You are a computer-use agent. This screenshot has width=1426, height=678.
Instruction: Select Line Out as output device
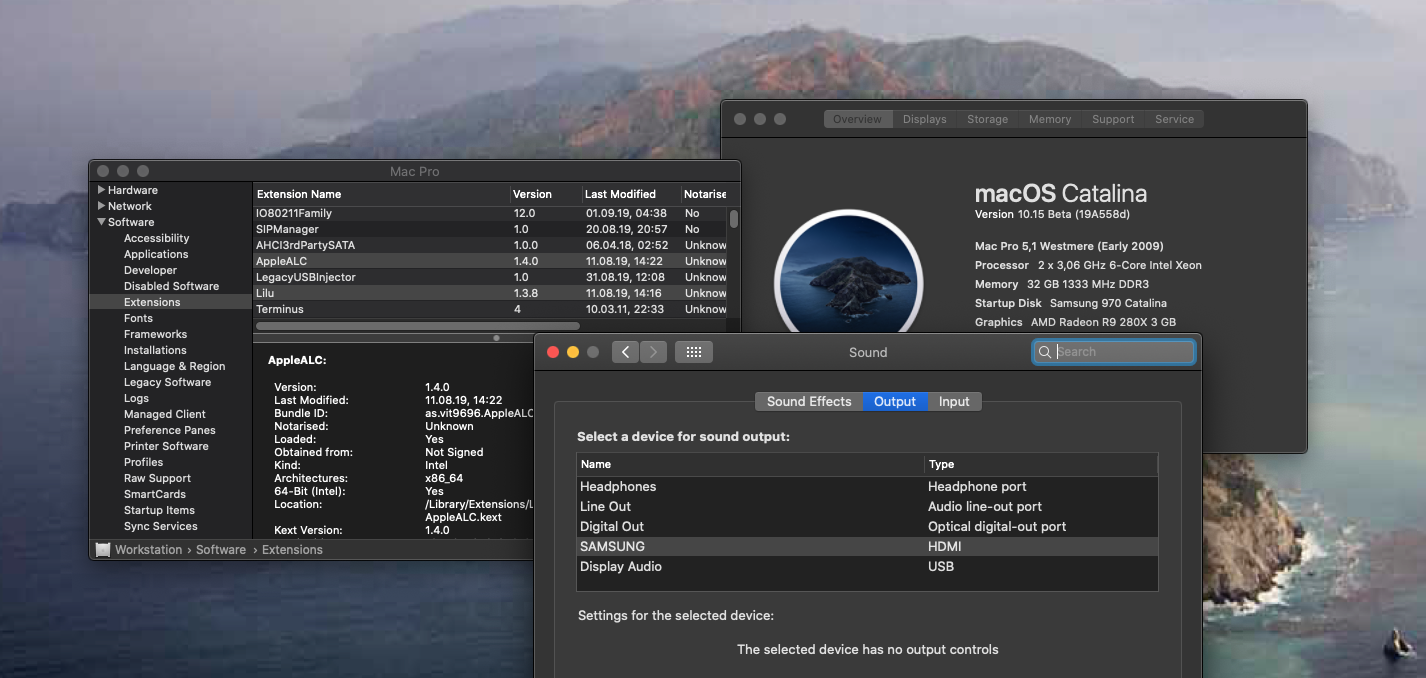867,507
